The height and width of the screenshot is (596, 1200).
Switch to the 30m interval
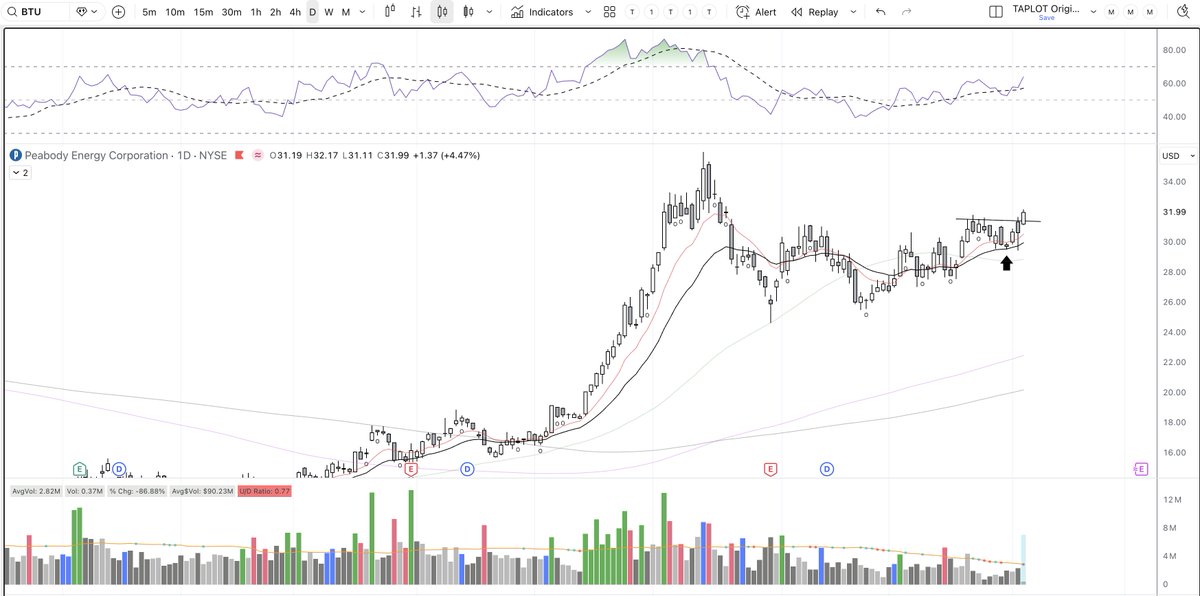[x=231, y=12]
